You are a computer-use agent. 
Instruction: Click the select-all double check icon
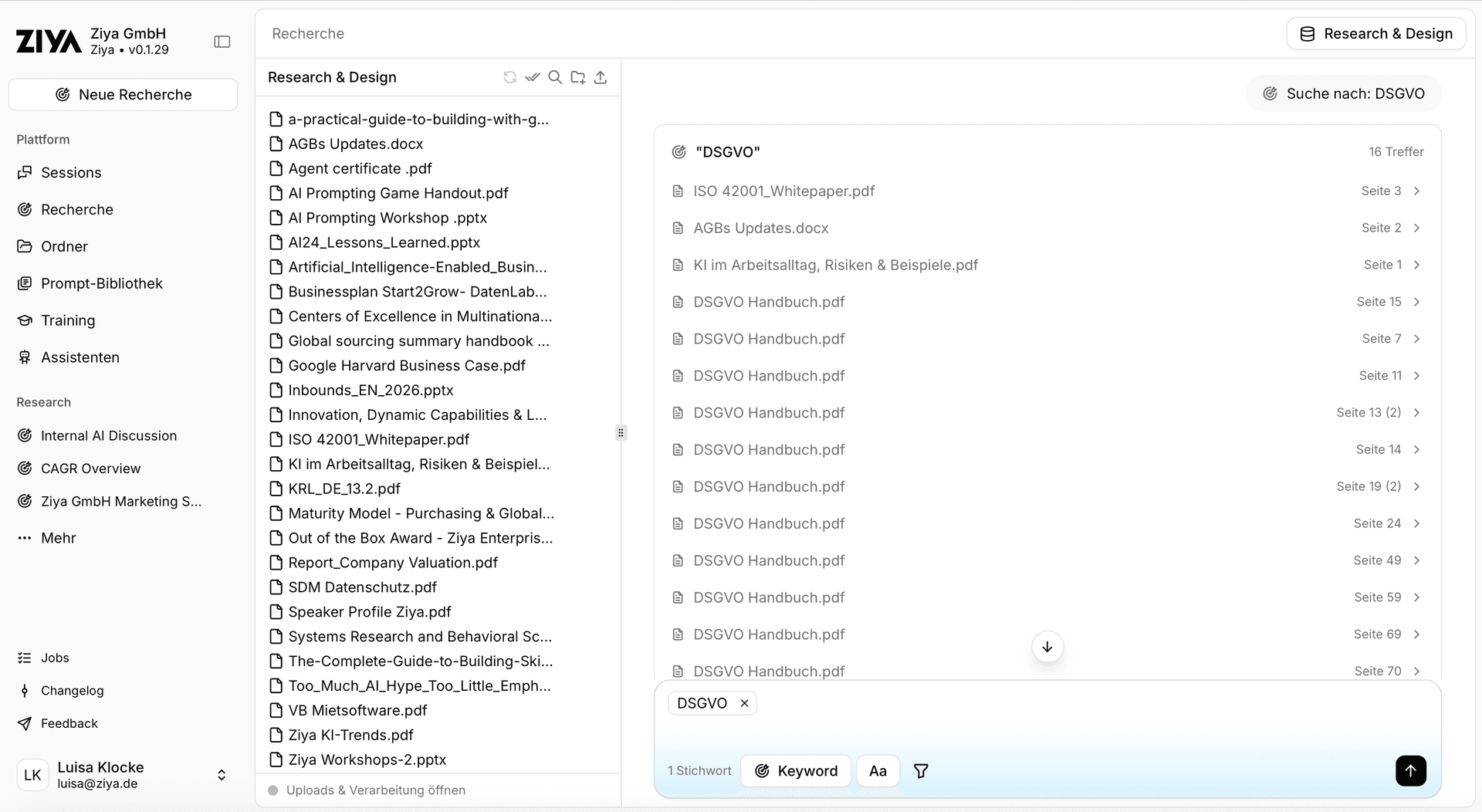[x=533, y=77]
